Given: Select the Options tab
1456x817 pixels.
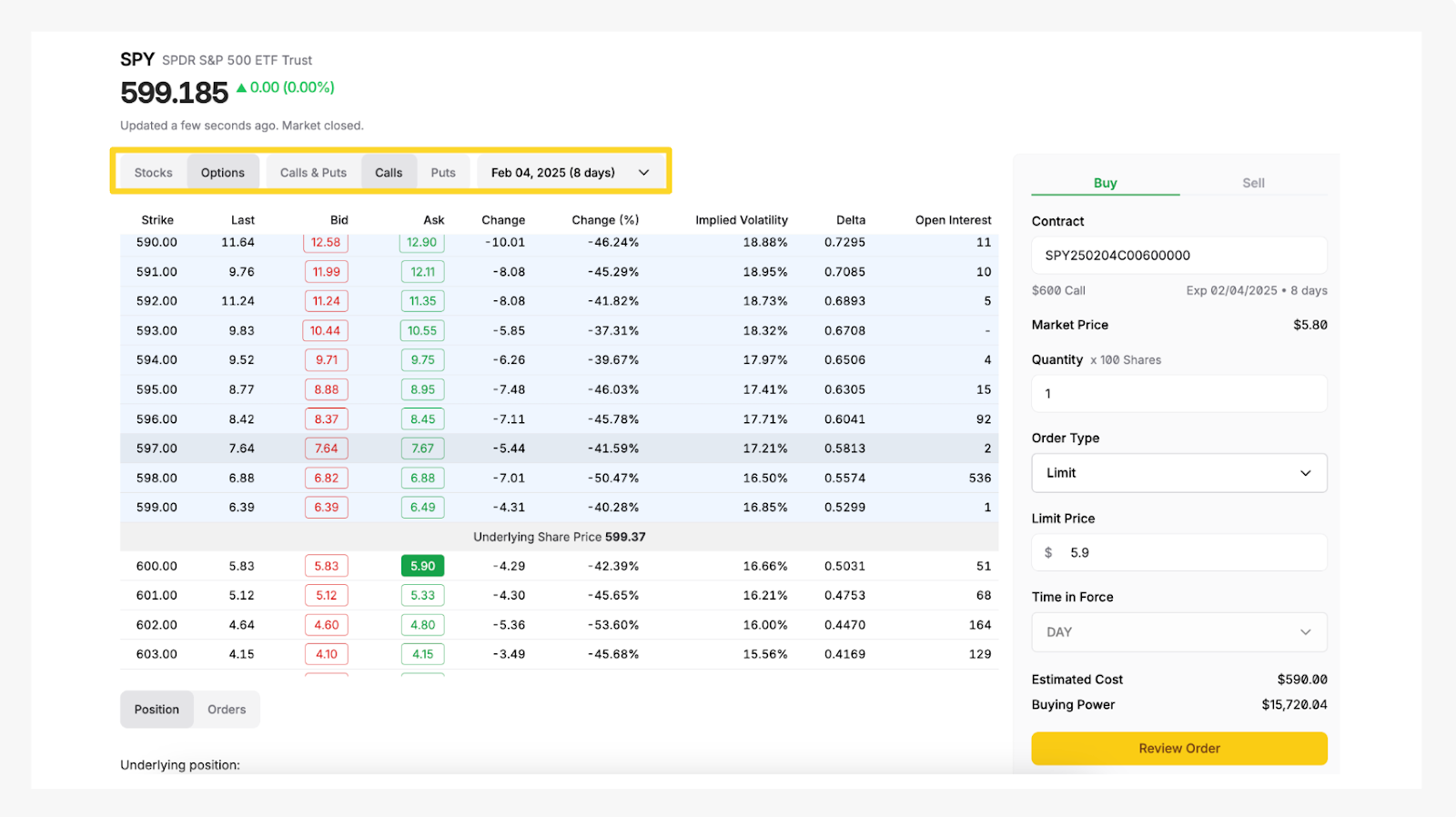Looking at the screenshot, I should pos(223,173).
